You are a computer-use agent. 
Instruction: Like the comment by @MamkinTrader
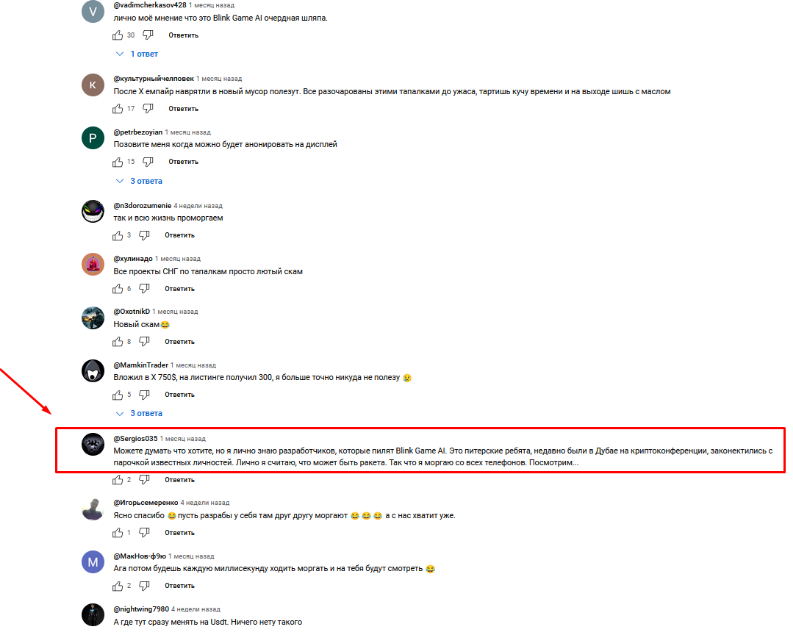(118, 394)
